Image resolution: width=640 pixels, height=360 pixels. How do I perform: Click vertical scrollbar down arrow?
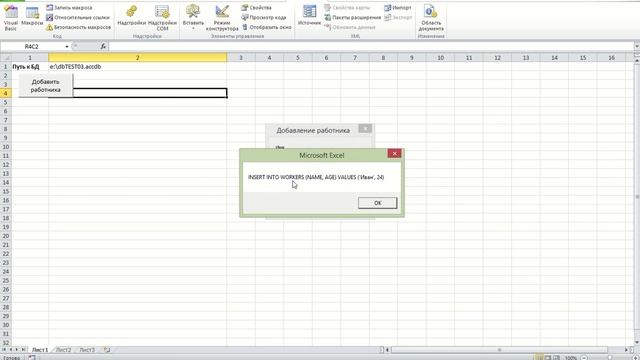coord(637,342)
